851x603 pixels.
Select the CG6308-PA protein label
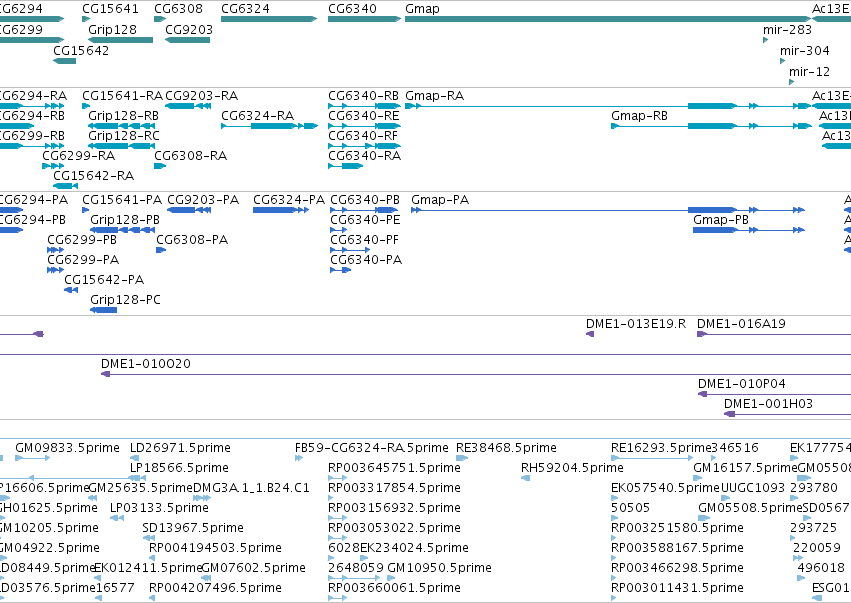(192, 240)
